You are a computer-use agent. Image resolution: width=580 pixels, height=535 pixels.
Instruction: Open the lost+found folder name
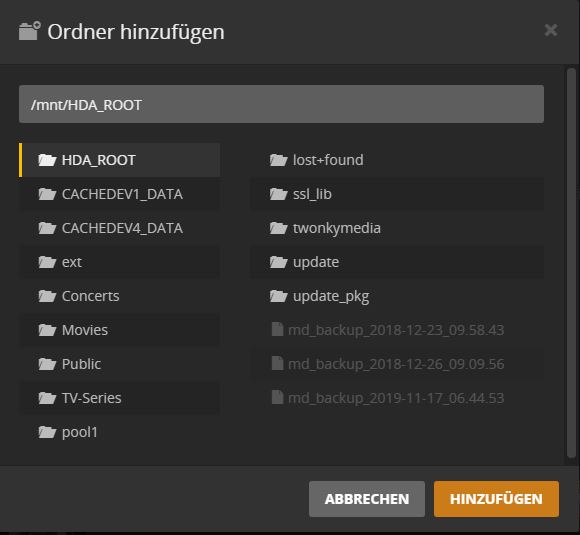click(328, 160)
